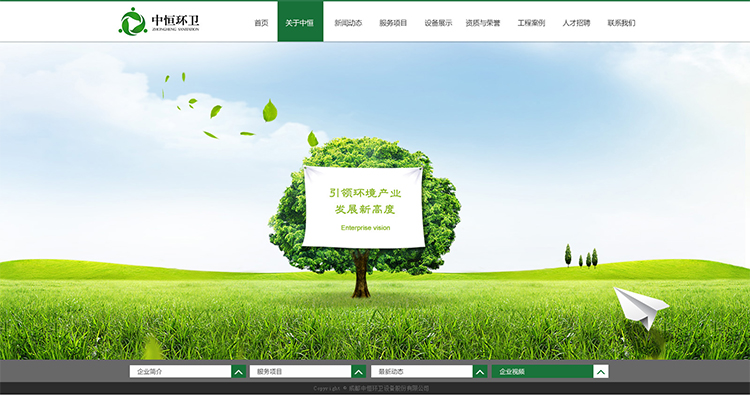
Task: Open the 服务项目 menu item
Action: point(393,23)
